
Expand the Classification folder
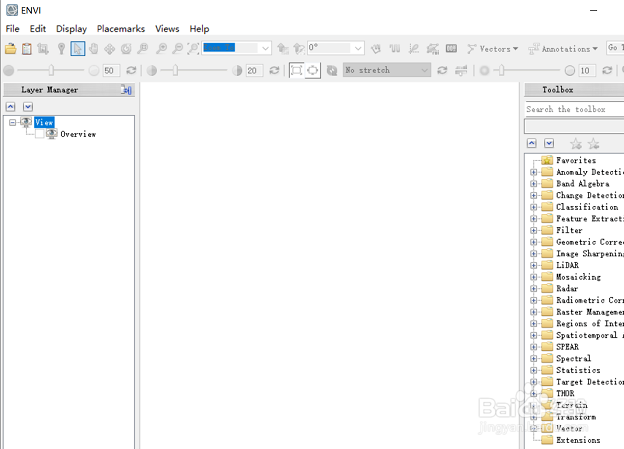[534, 207]
